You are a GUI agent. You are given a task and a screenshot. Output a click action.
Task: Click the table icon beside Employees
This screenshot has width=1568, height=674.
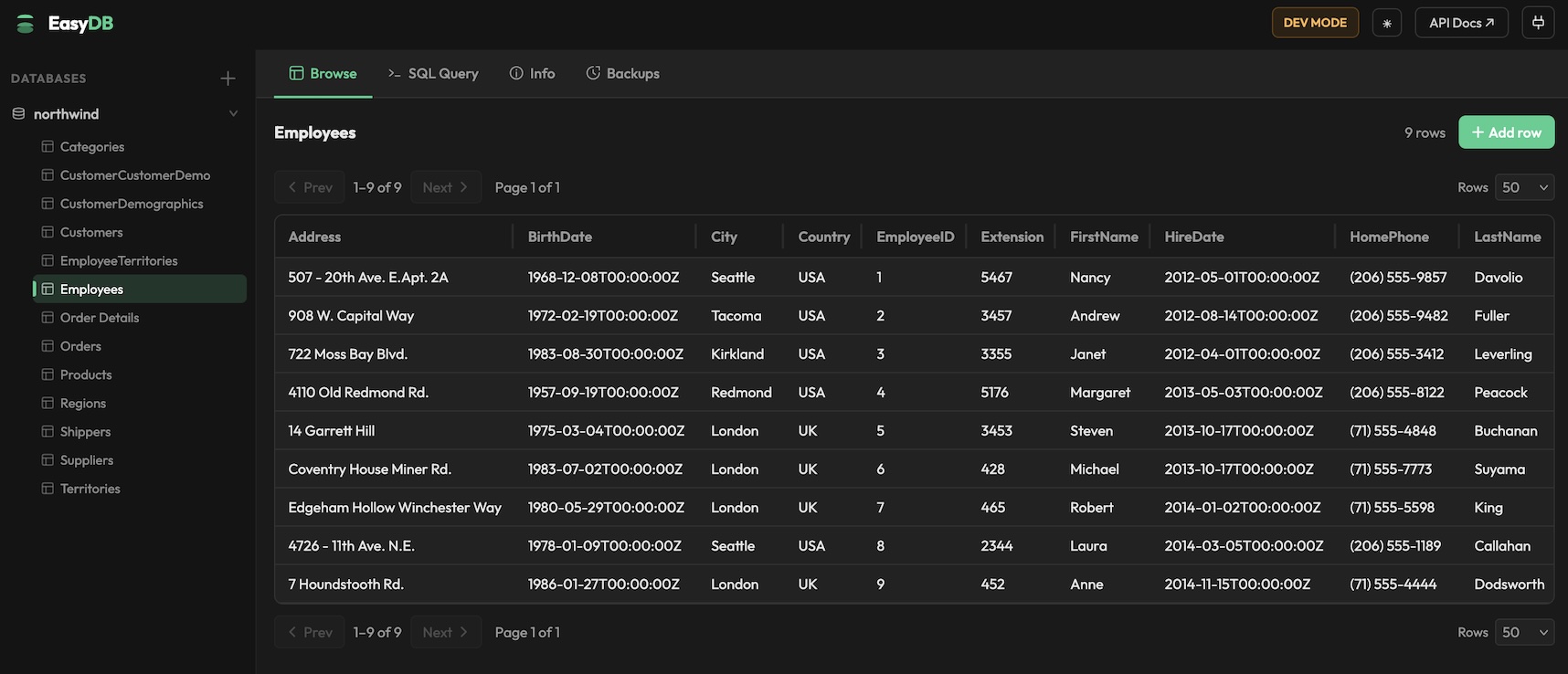point(48,289)
